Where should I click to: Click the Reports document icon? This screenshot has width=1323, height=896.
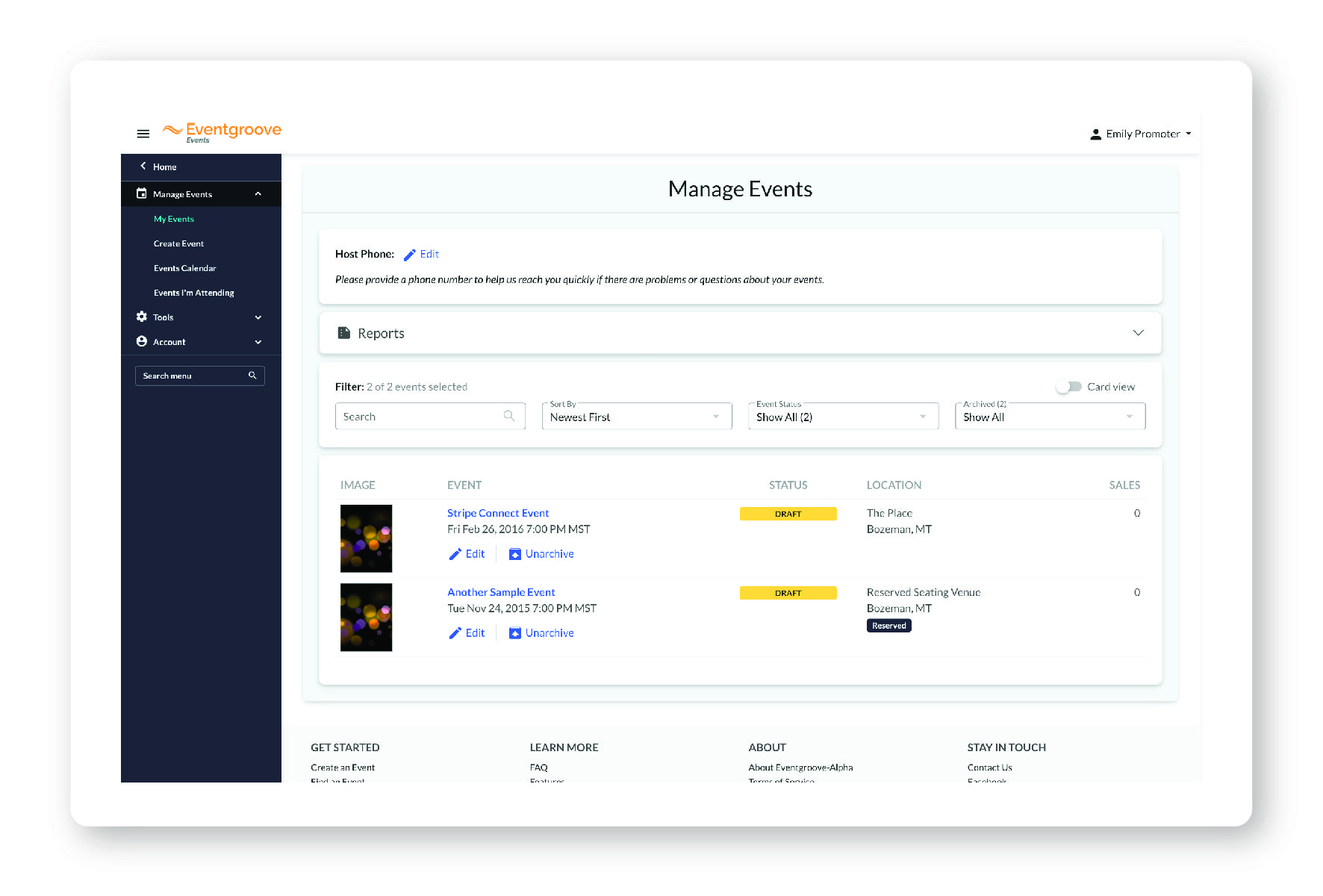(x=343, y=333)
